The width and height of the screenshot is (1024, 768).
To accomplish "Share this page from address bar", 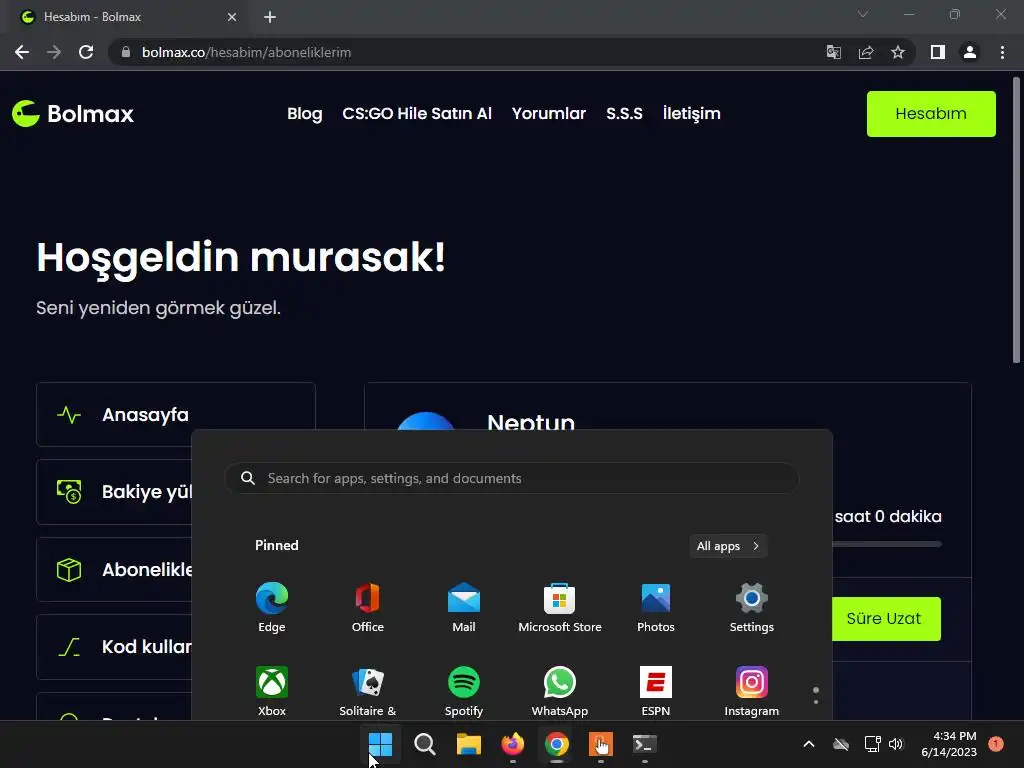I will [866, 52].
